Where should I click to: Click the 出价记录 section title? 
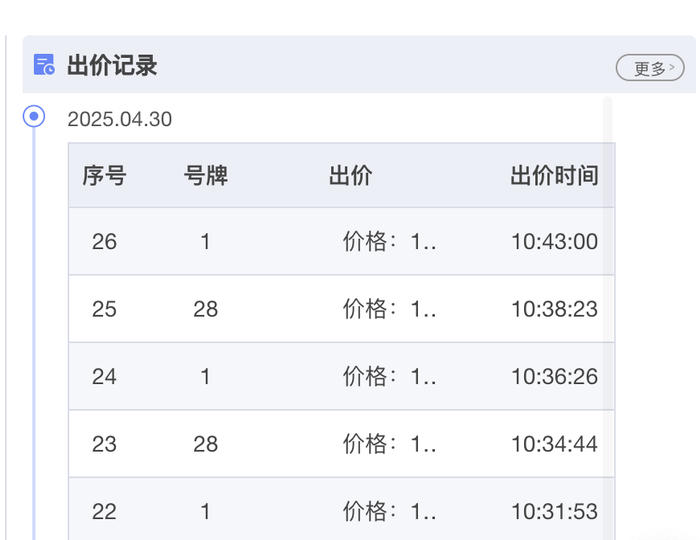coord(112,66)
